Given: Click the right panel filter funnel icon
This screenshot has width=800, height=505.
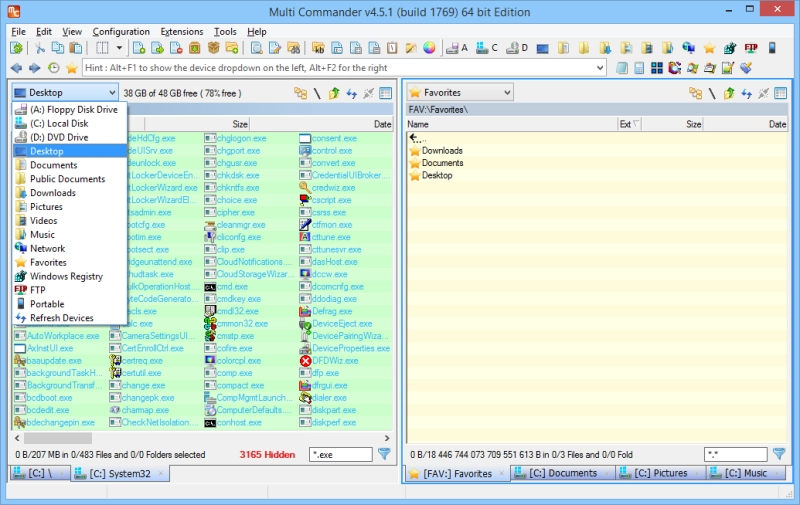Looking at the screenshot, I should 779,454.
